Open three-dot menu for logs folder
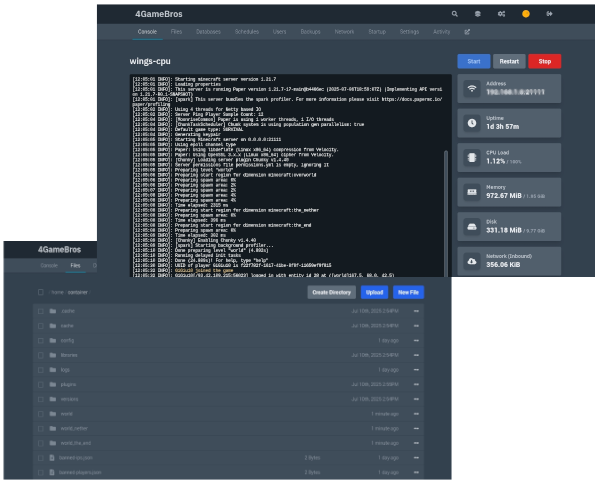The width and height of the screenshot is (600, 480). point(416,369)
